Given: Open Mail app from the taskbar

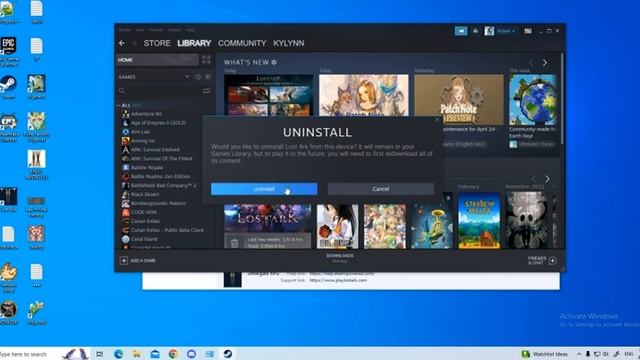Looking at the screenshot, I should pos(155,354).
